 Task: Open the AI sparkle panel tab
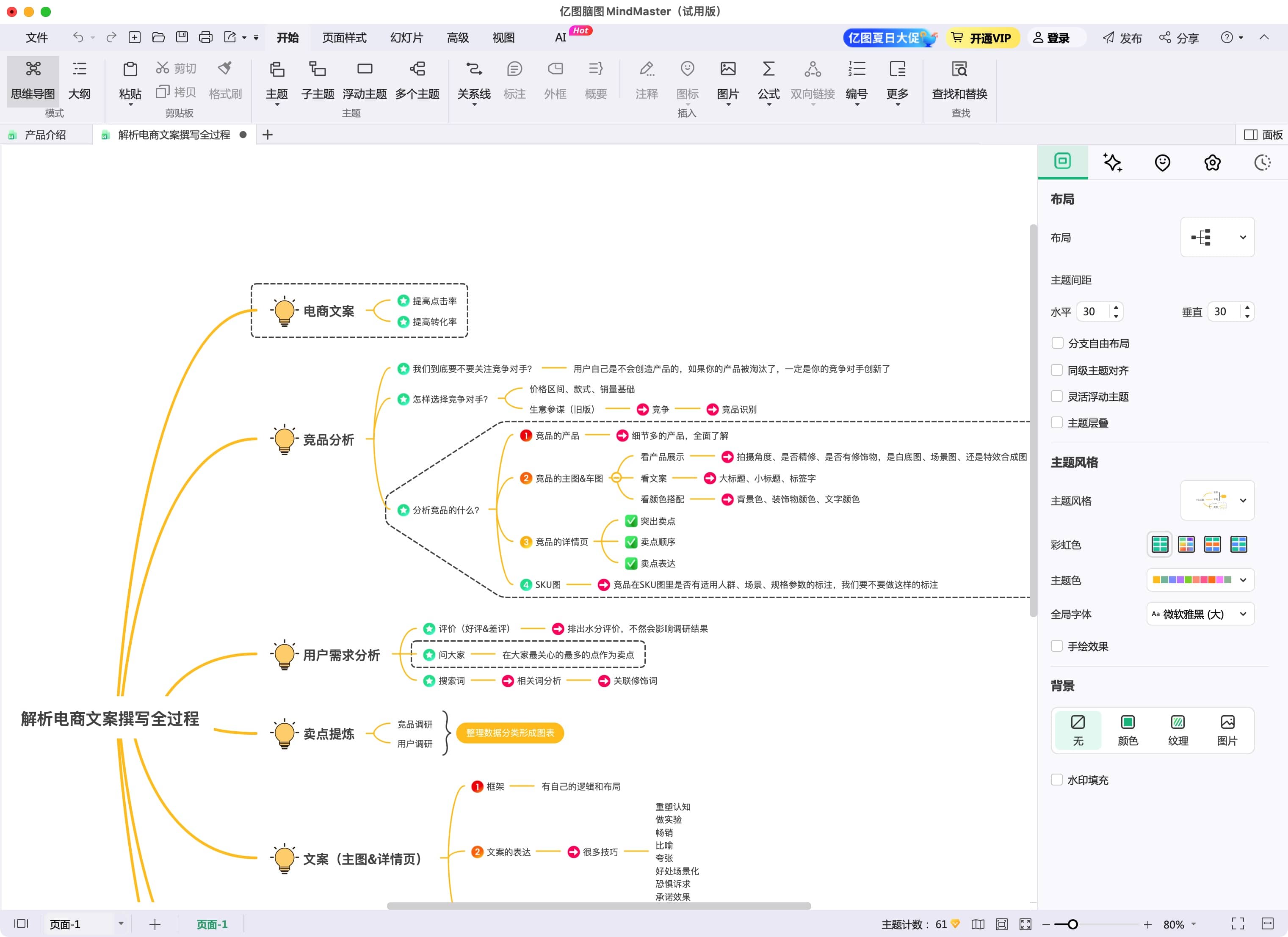coord(1112,163)
